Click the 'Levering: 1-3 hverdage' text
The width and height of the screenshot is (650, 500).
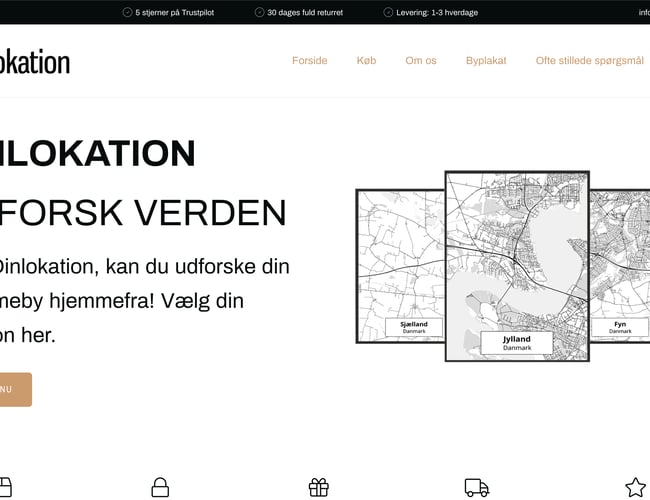(441, 12)
